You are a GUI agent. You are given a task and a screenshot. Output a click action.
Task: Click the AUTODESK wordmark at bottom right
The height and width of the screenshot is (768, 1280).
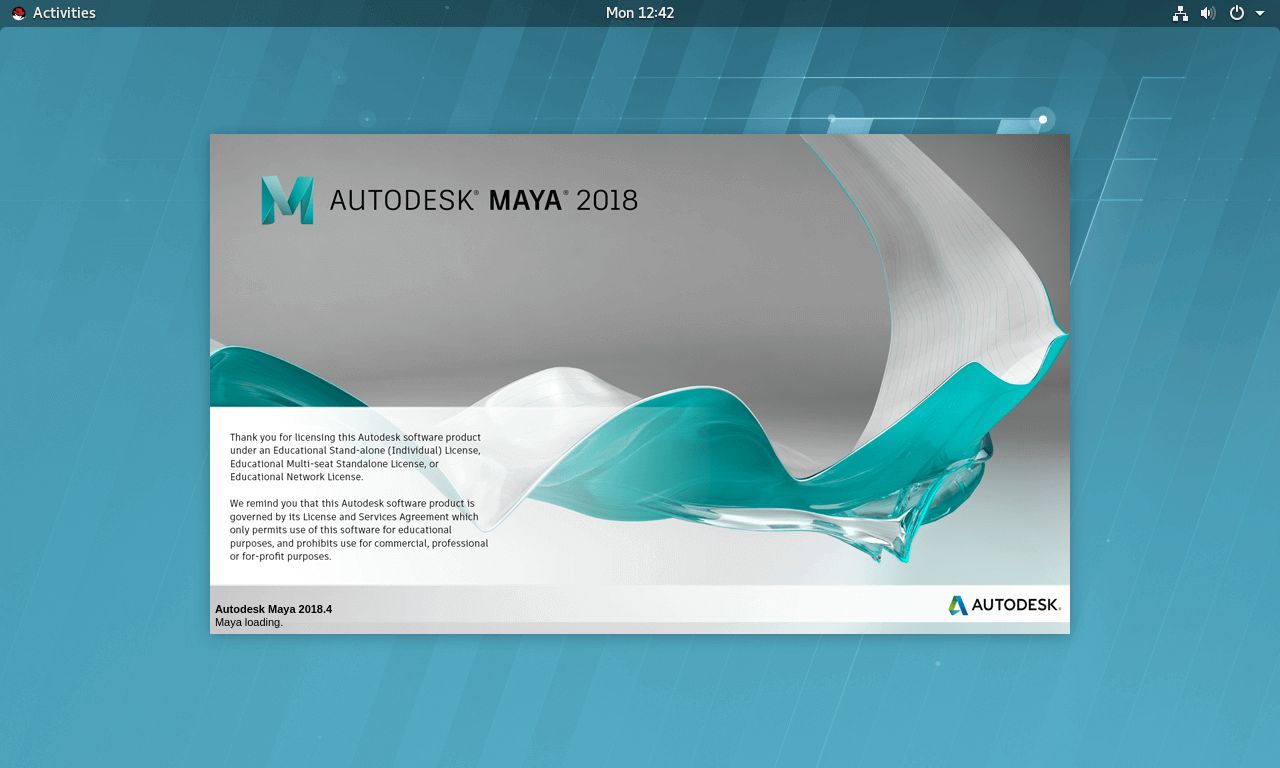click(1016, 605)
